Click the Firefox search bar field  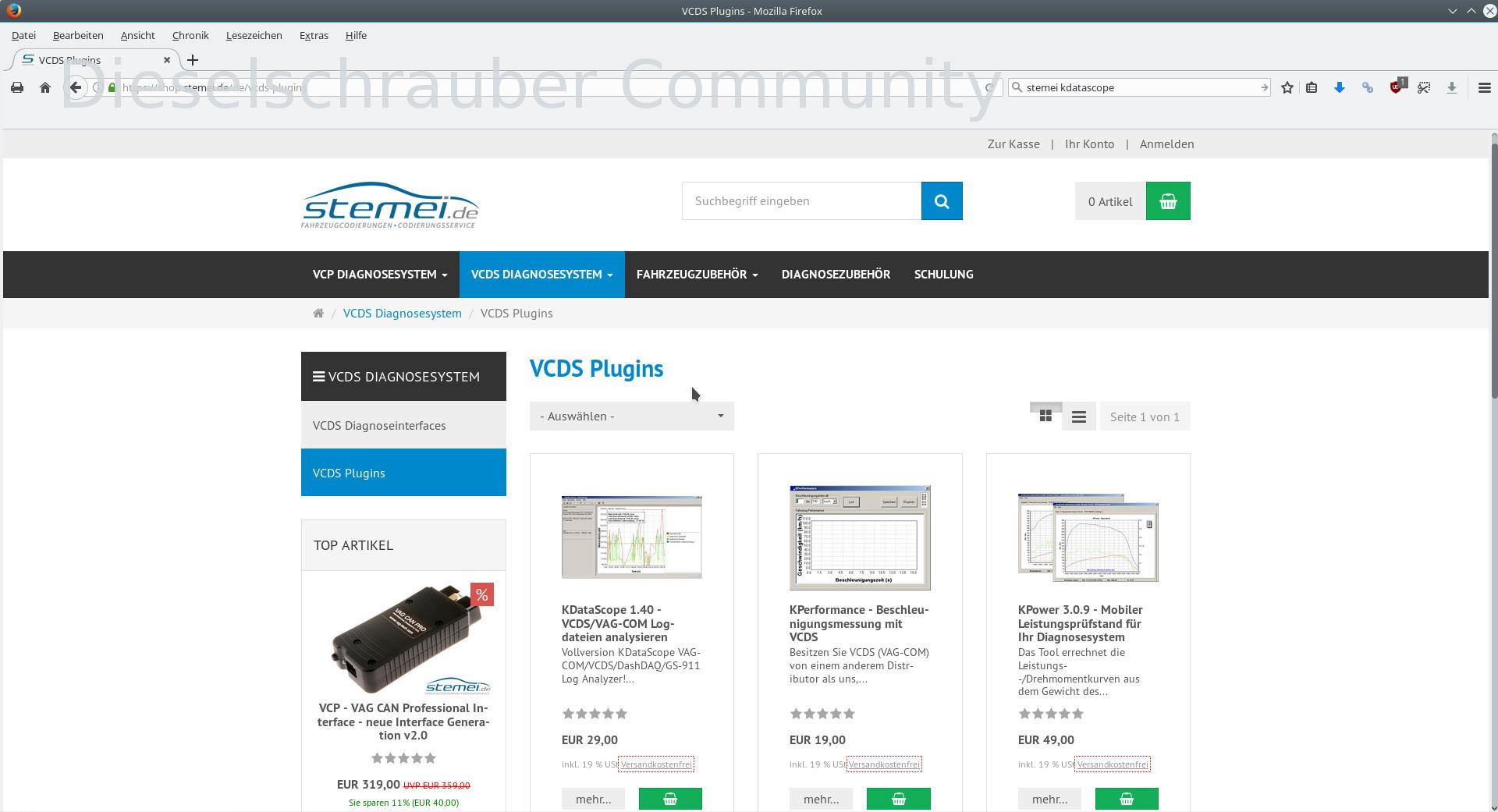[1139, 87]
